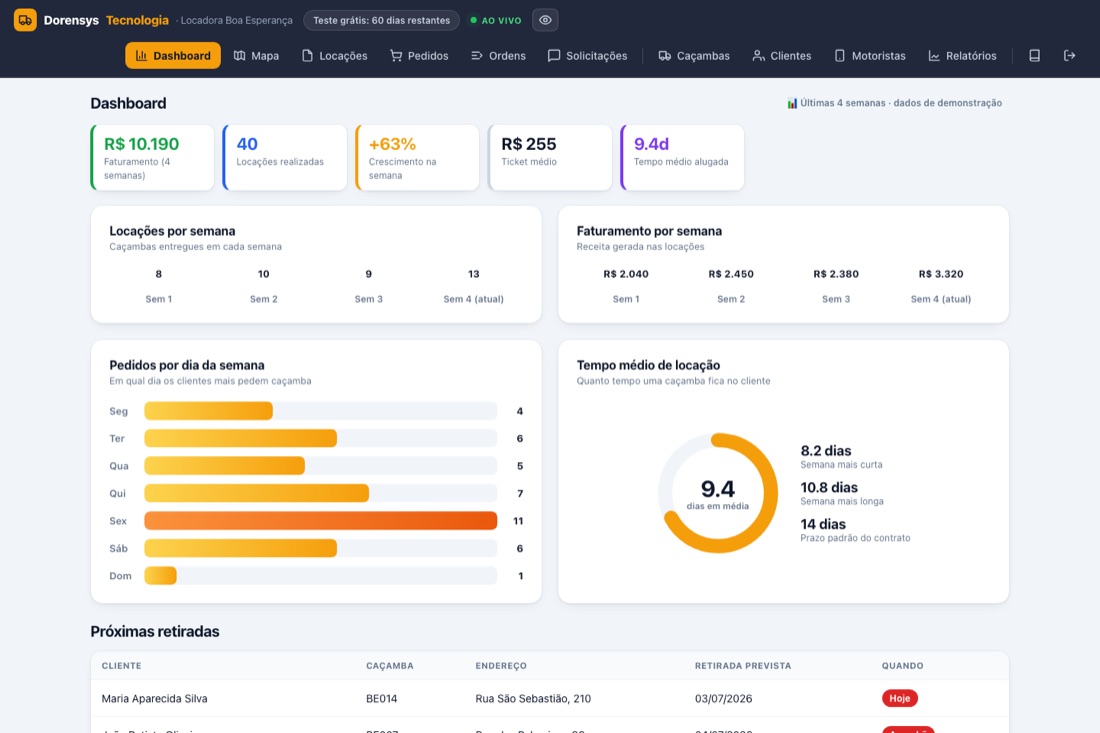The width and height of the screenshot is (1100, 733).
Task: Click the 'R$ 2.450' weekly revenue value
Action: pos(731,274)
